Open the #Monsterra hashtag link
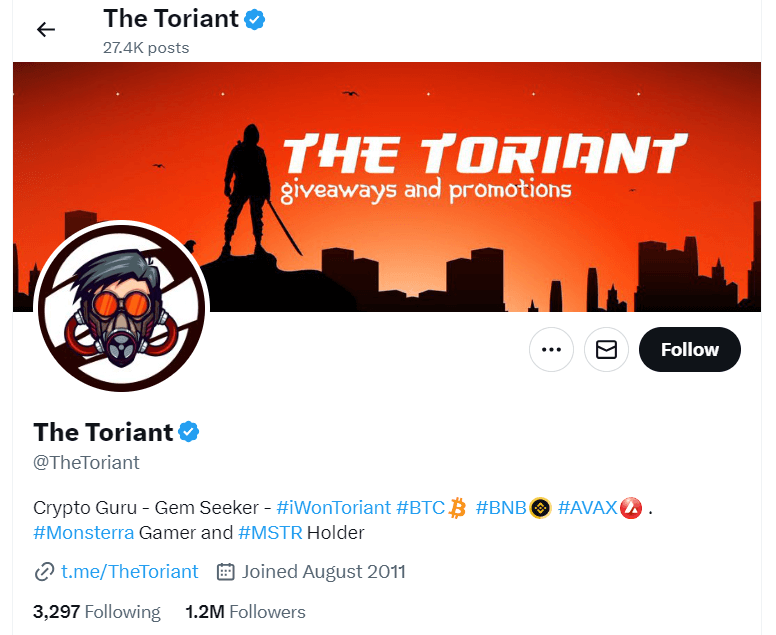The width and height of the screenshot is (776, 635). point(84,533)
